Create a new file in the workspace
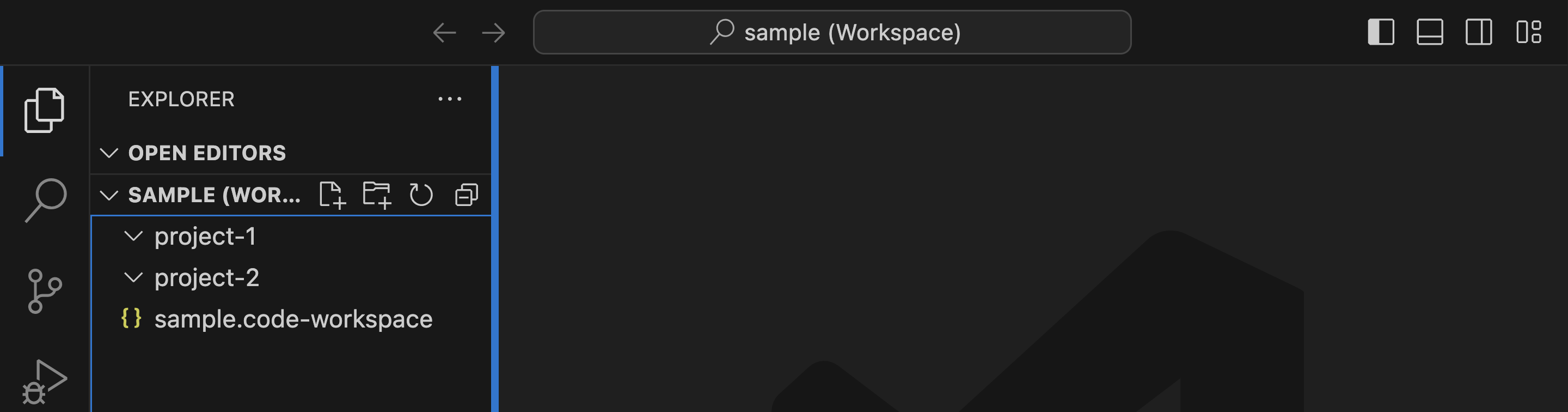This screenshot has height=412, width=1568. tap(334, 195)
